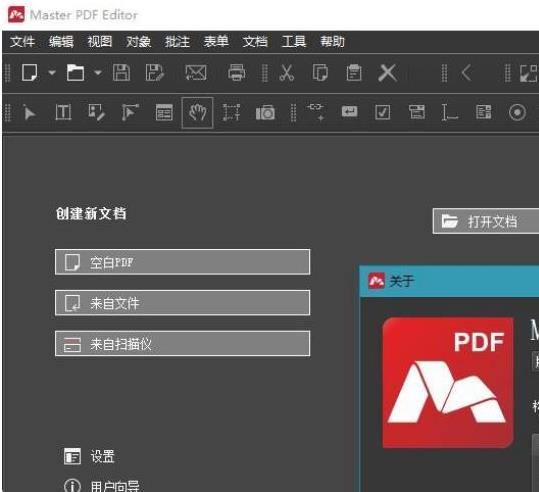
Task: Click the Paste clipboard icon
Action: 354,73
